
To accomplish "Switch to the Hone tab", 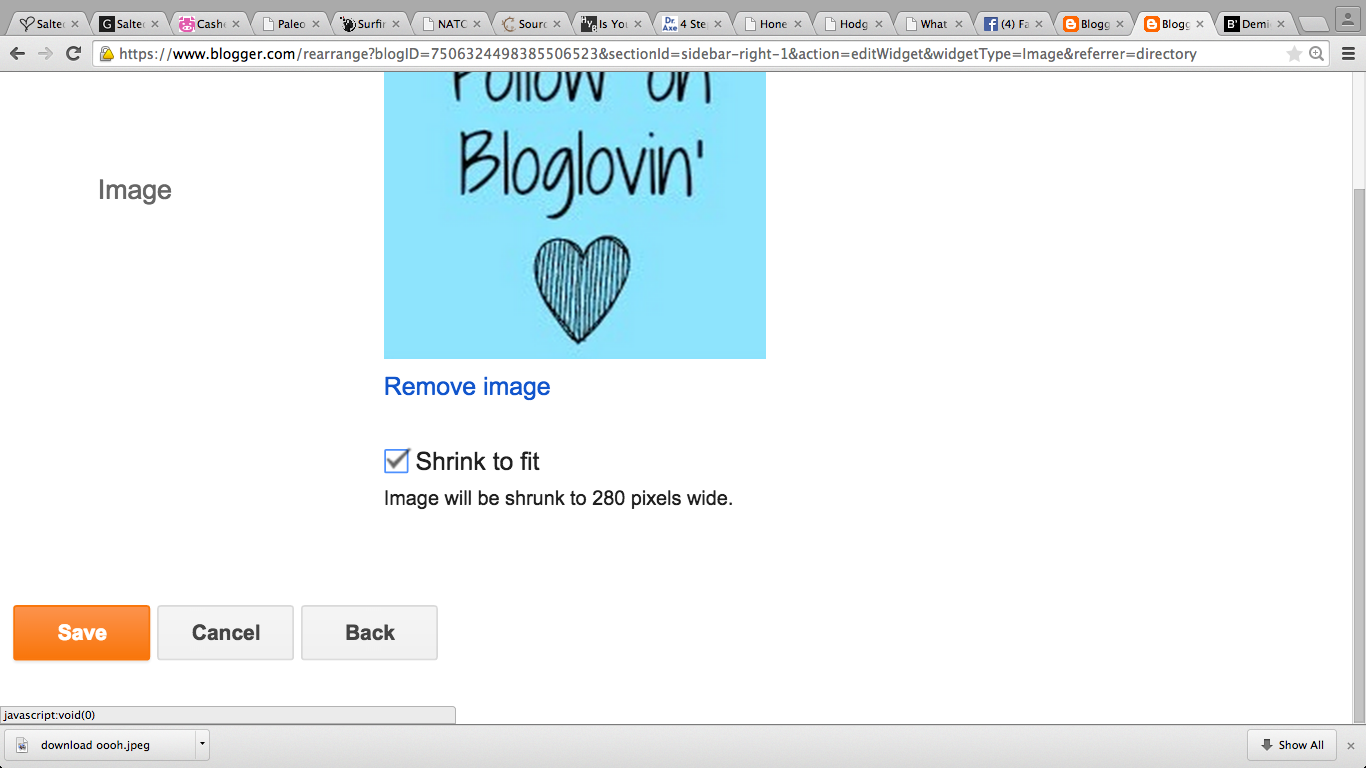I will 774,24.
